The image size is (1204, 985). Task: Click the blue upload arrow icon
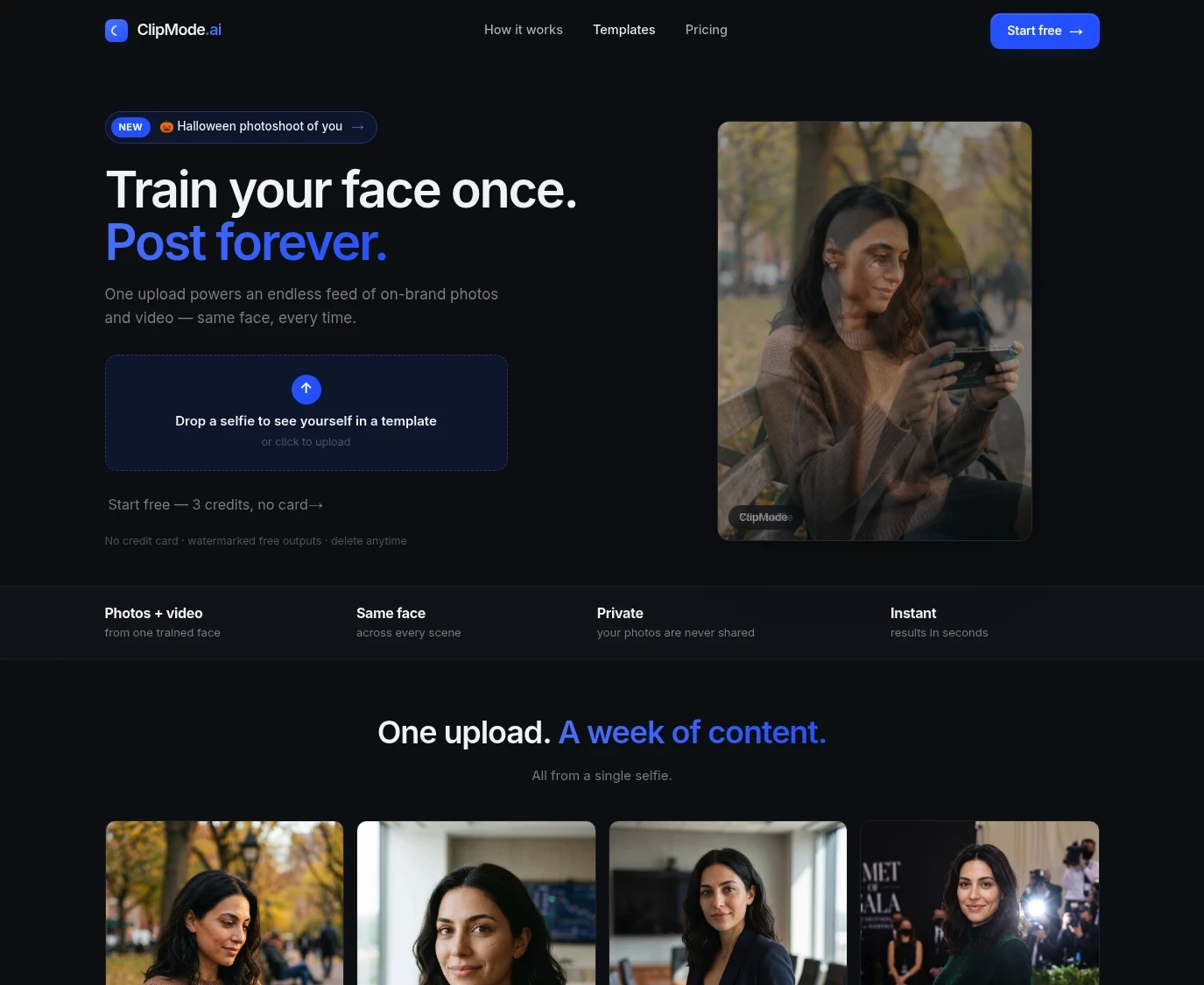306,389
